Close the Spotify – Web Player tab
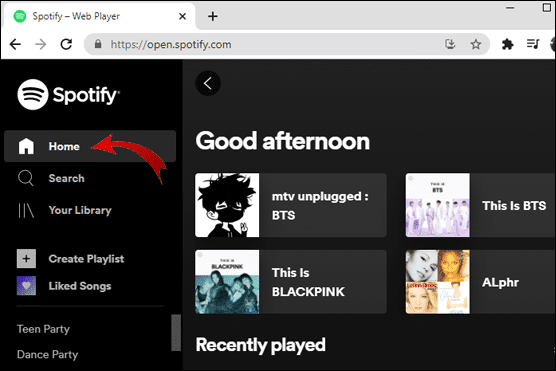Image resolution: width=556 pixels, height=371 pixels. [182, 16]
